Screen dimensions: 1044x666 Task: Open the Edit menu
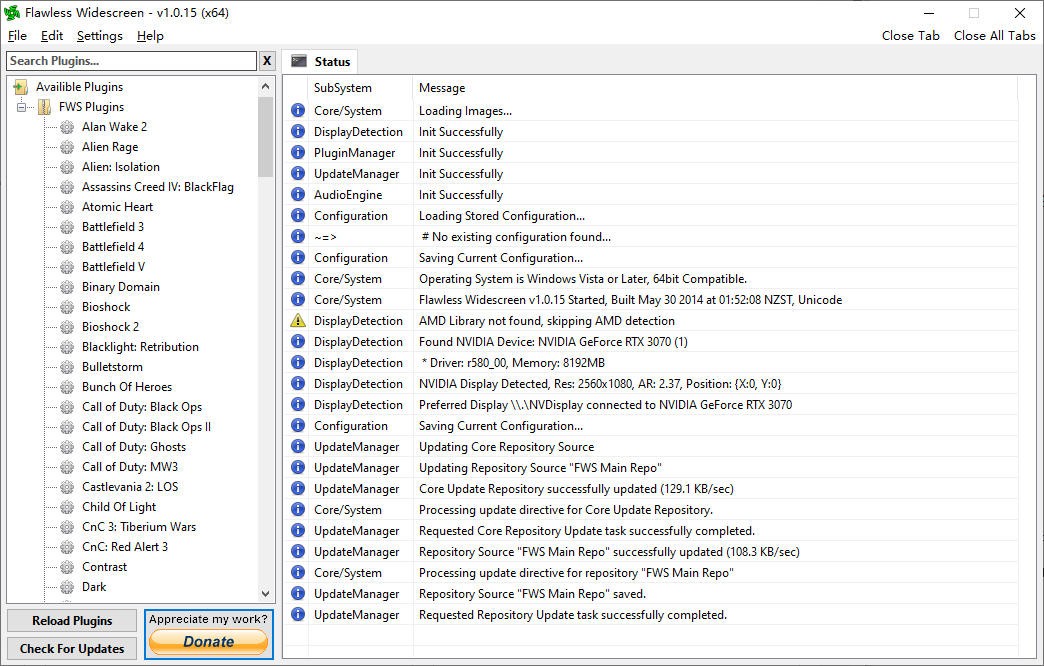pos(52,36)
